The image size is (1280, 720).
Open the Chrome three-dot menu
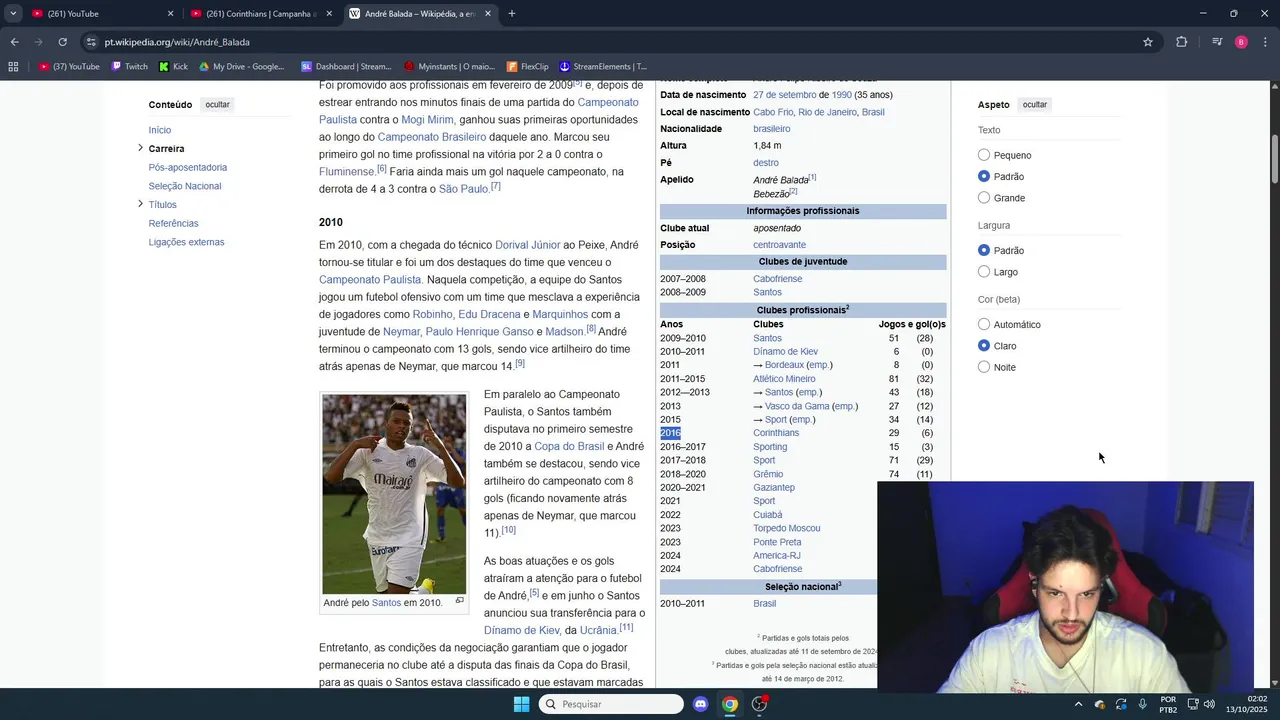[x=1266, y=42]
